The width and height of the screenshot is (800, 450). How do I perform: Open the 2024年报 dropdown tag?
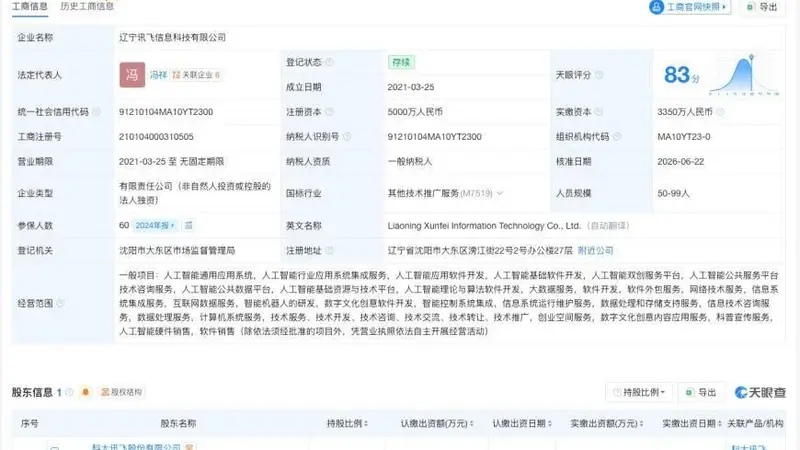pyautogui.click(x=155, y=226)
